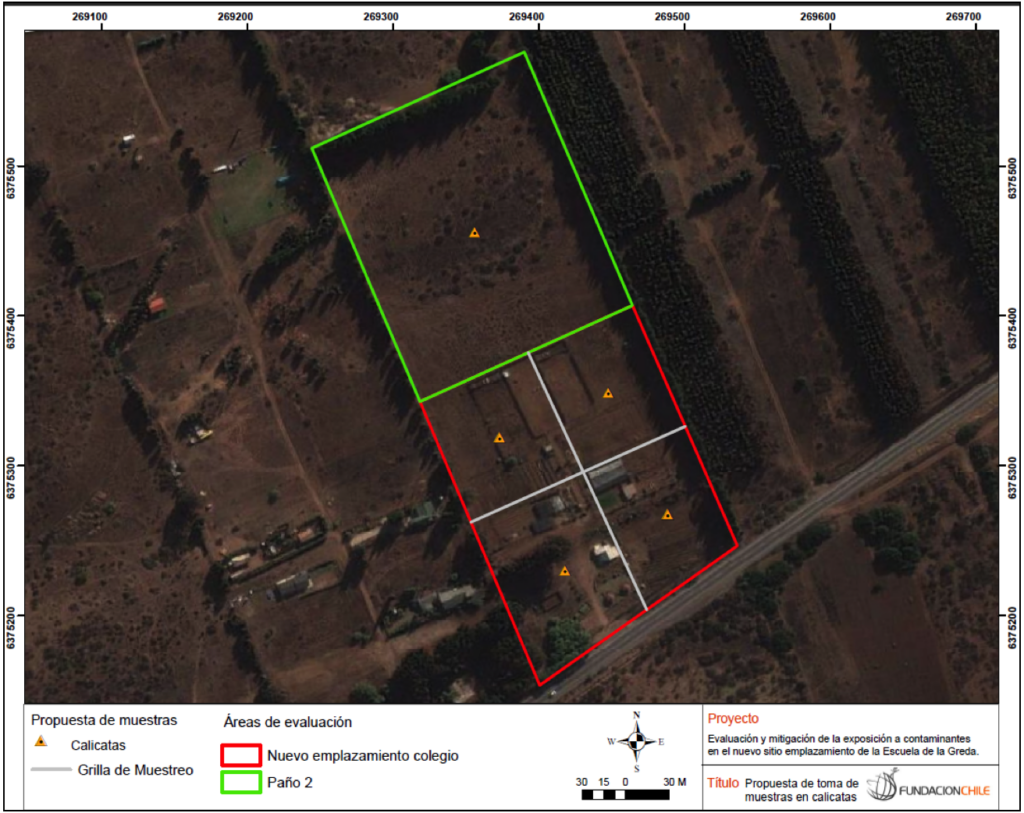
Task: Click the 269400 easting label on top axis
Action: point(527,17)
